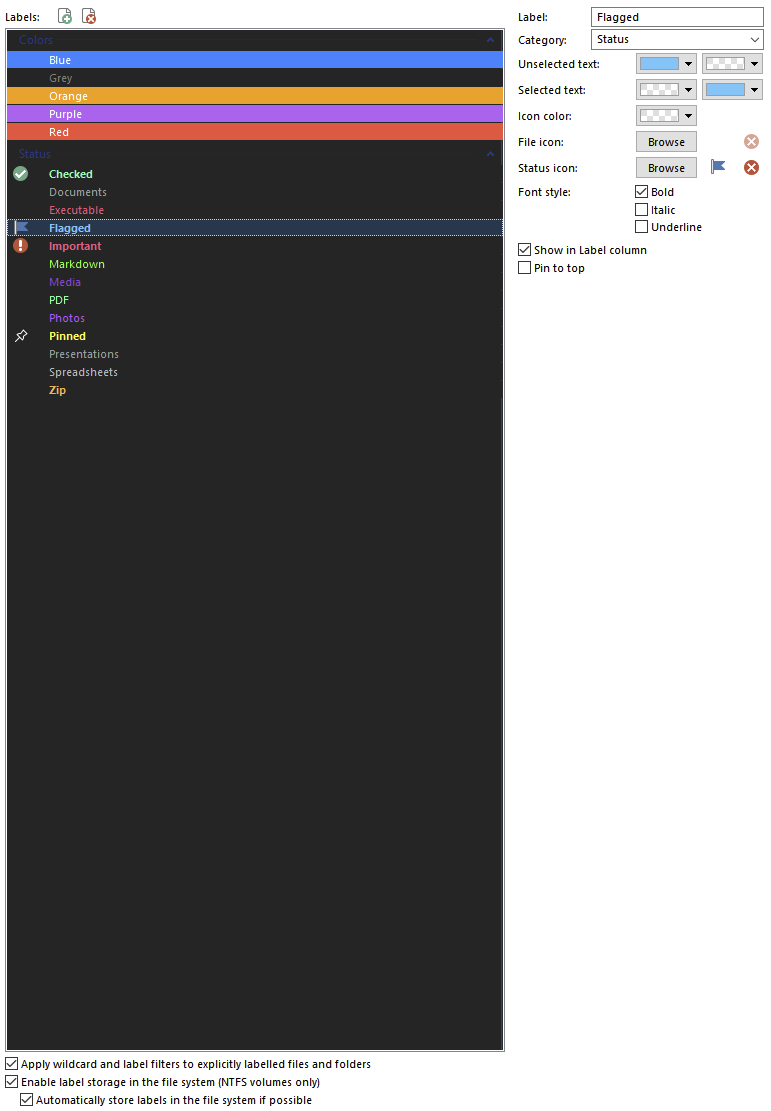Open the Icon color dropdown arrow
The width and height of the screenshot is (771, 1111).
[x=688, y=115]
